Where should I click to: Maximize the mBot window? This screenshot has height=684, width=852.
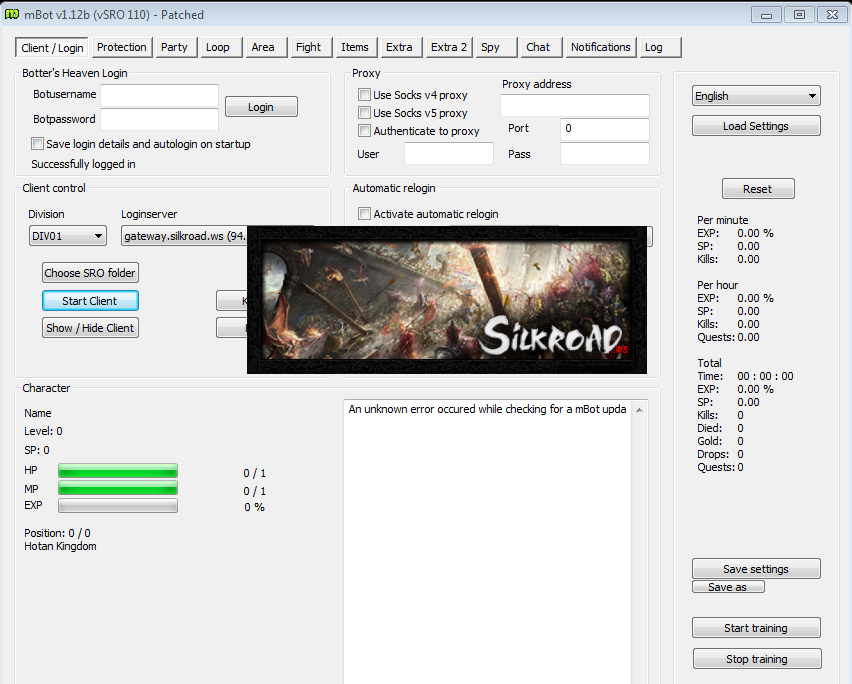pos(799,15)
